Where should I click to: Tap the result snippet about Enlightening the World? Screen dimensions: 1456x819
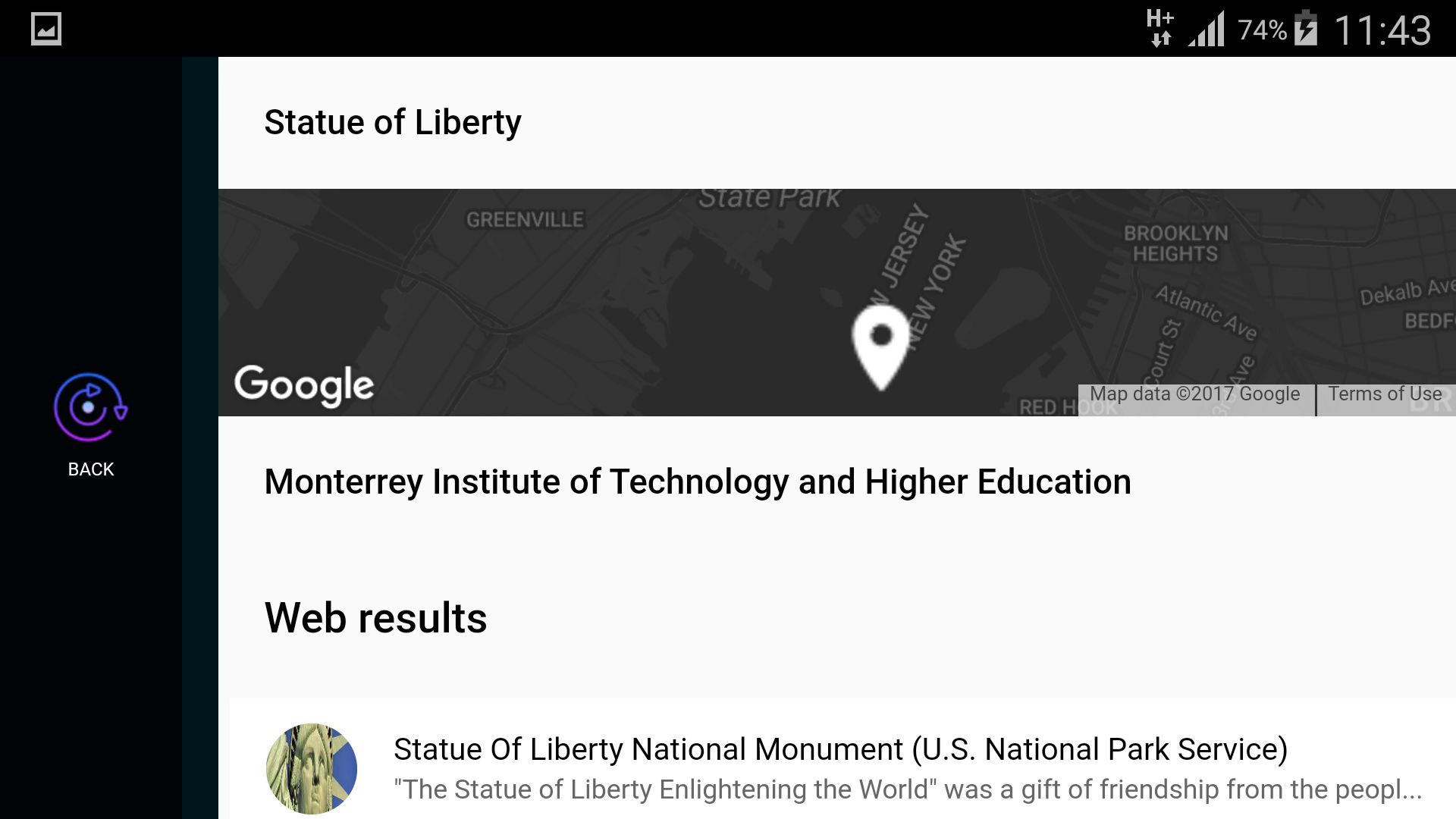tap(907, 789)
